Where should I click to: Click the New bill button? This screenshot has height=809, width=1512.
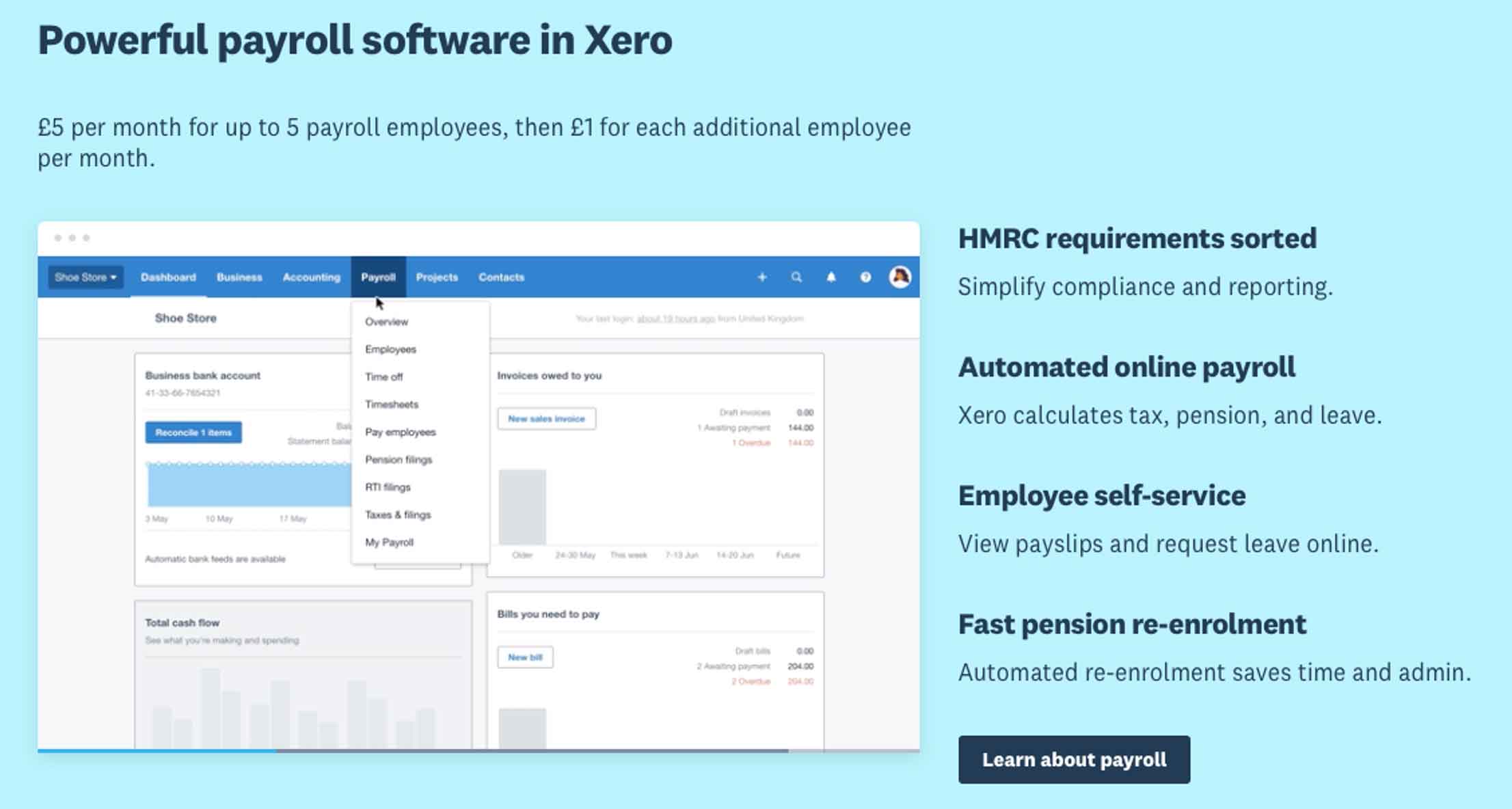coord(525,657)
